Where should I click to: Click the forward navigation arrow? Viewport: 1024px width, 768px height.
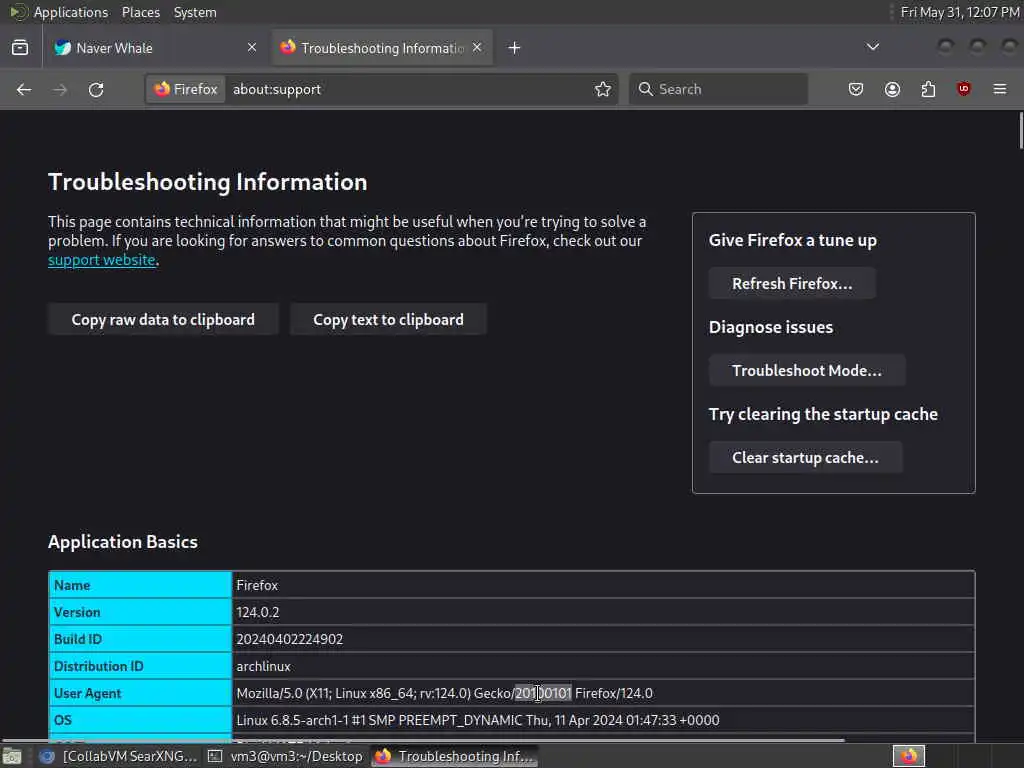coord(59,89)
